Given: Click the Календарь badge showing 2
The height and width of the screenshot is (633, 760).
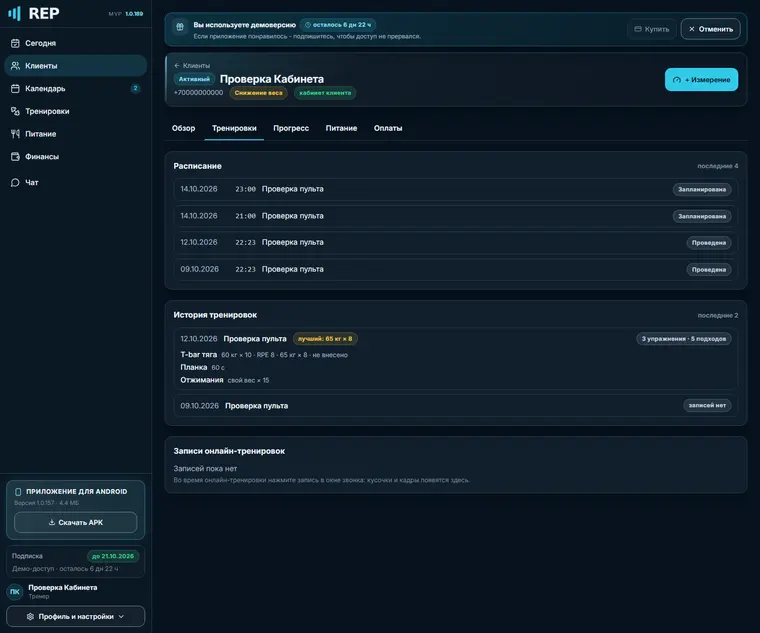Looking at the screenshot, I should (x=135, y=88).
